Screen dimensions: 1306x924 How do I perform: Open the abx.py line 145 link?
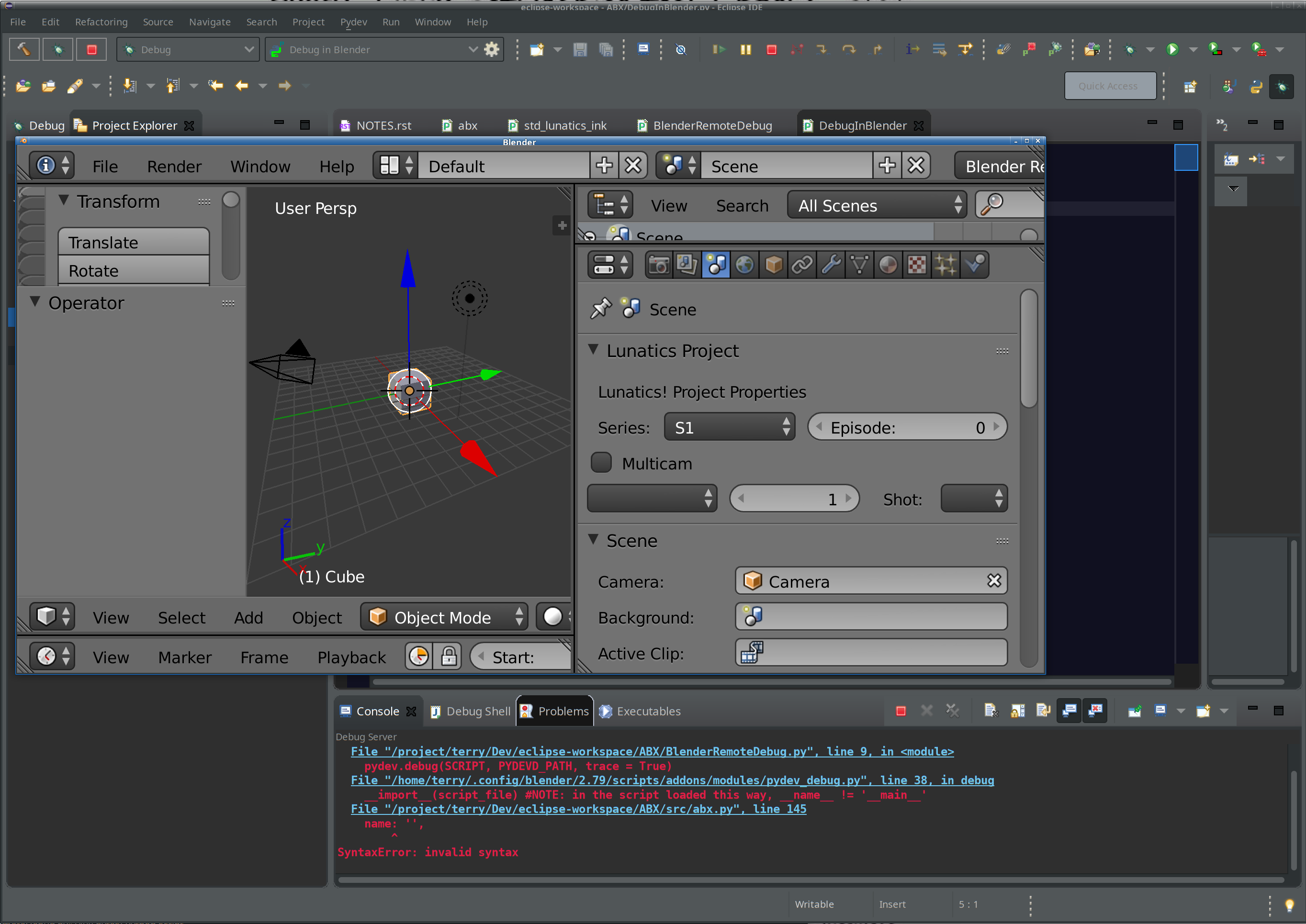coord(578,809)
